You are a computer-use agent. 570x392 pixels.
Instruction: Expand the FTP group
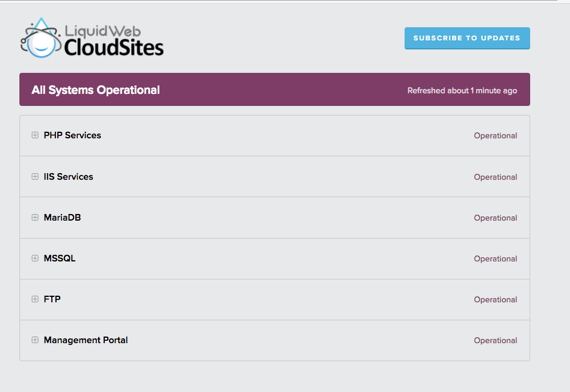point(35,299)
